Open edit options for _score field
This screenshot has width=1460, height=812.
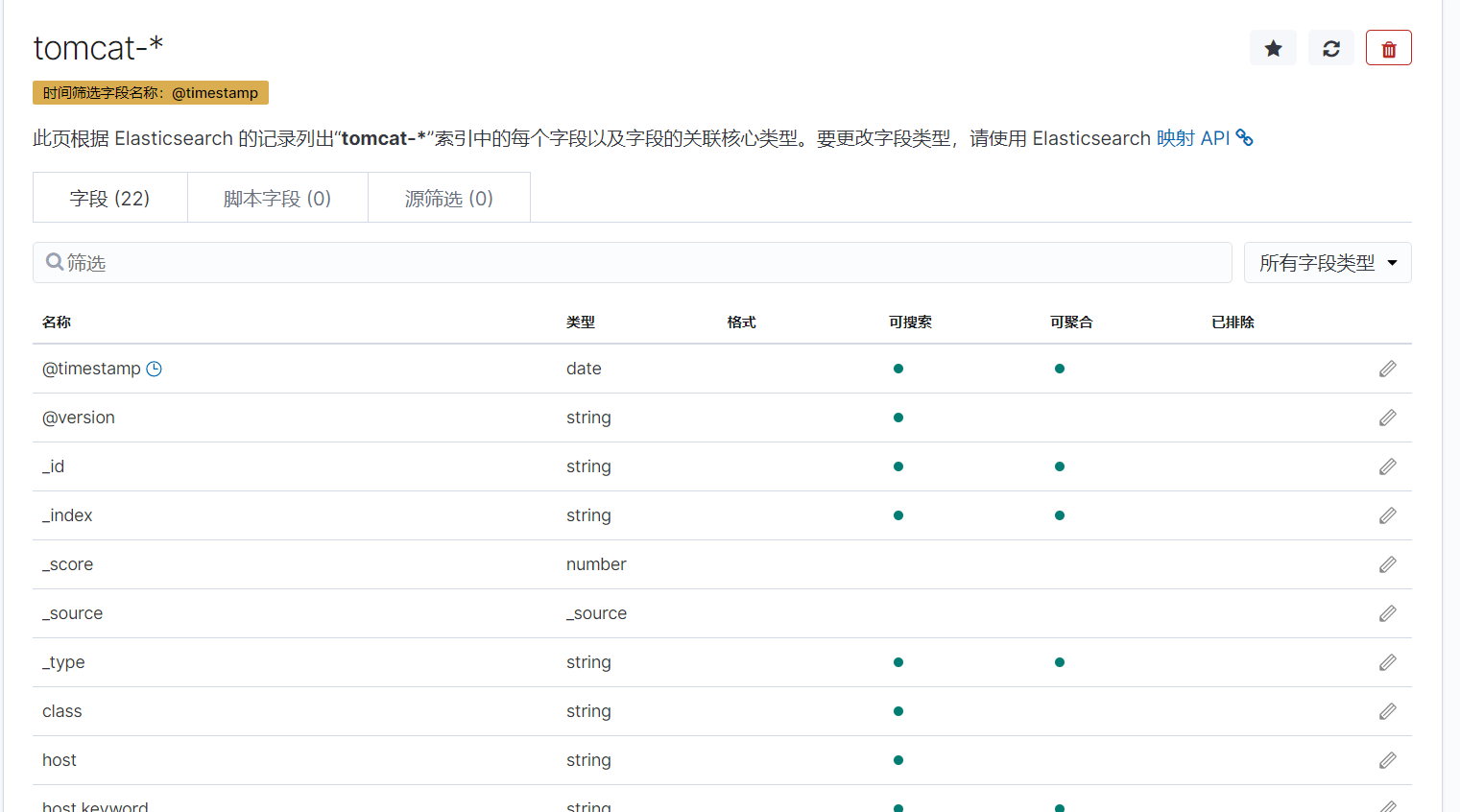(1387, 564)
